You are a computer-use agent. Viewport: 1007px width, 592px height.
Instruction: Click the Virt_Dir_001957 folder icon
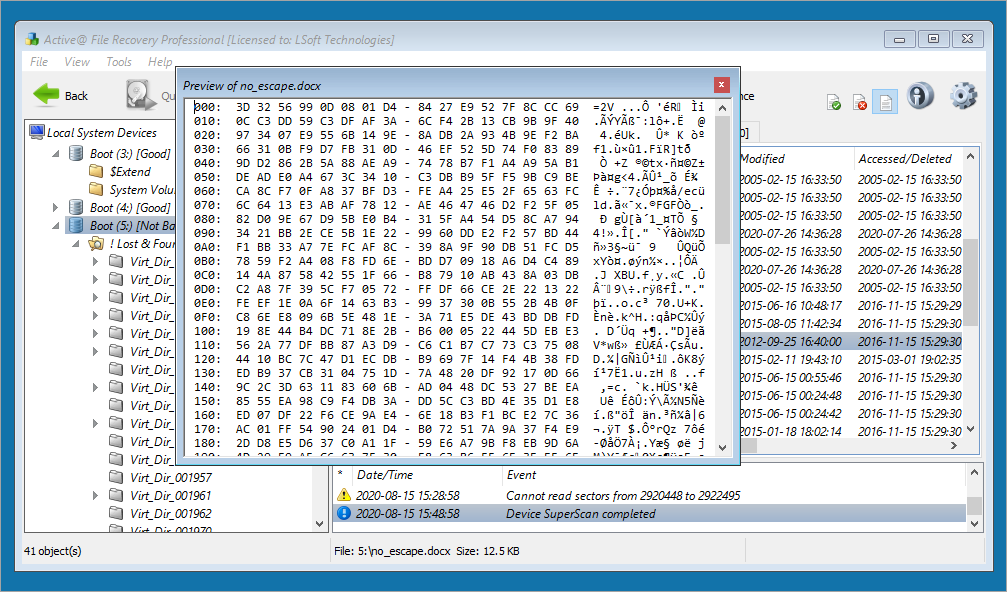[116, 477]
